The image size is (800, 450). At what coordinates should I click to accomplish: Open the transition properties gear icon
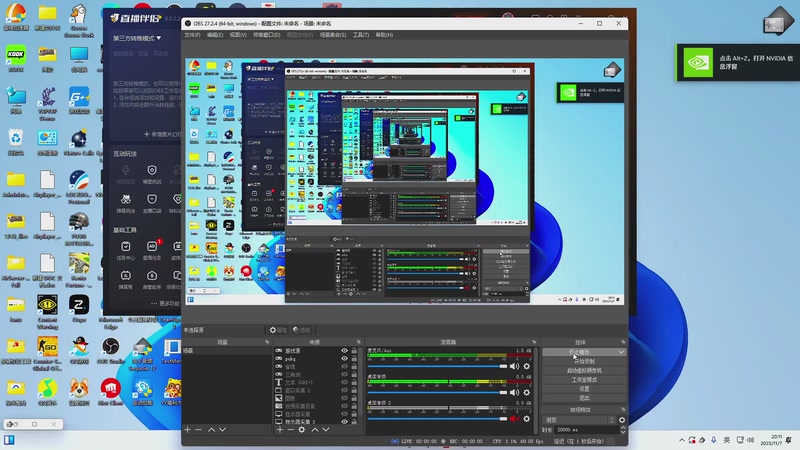622,420
